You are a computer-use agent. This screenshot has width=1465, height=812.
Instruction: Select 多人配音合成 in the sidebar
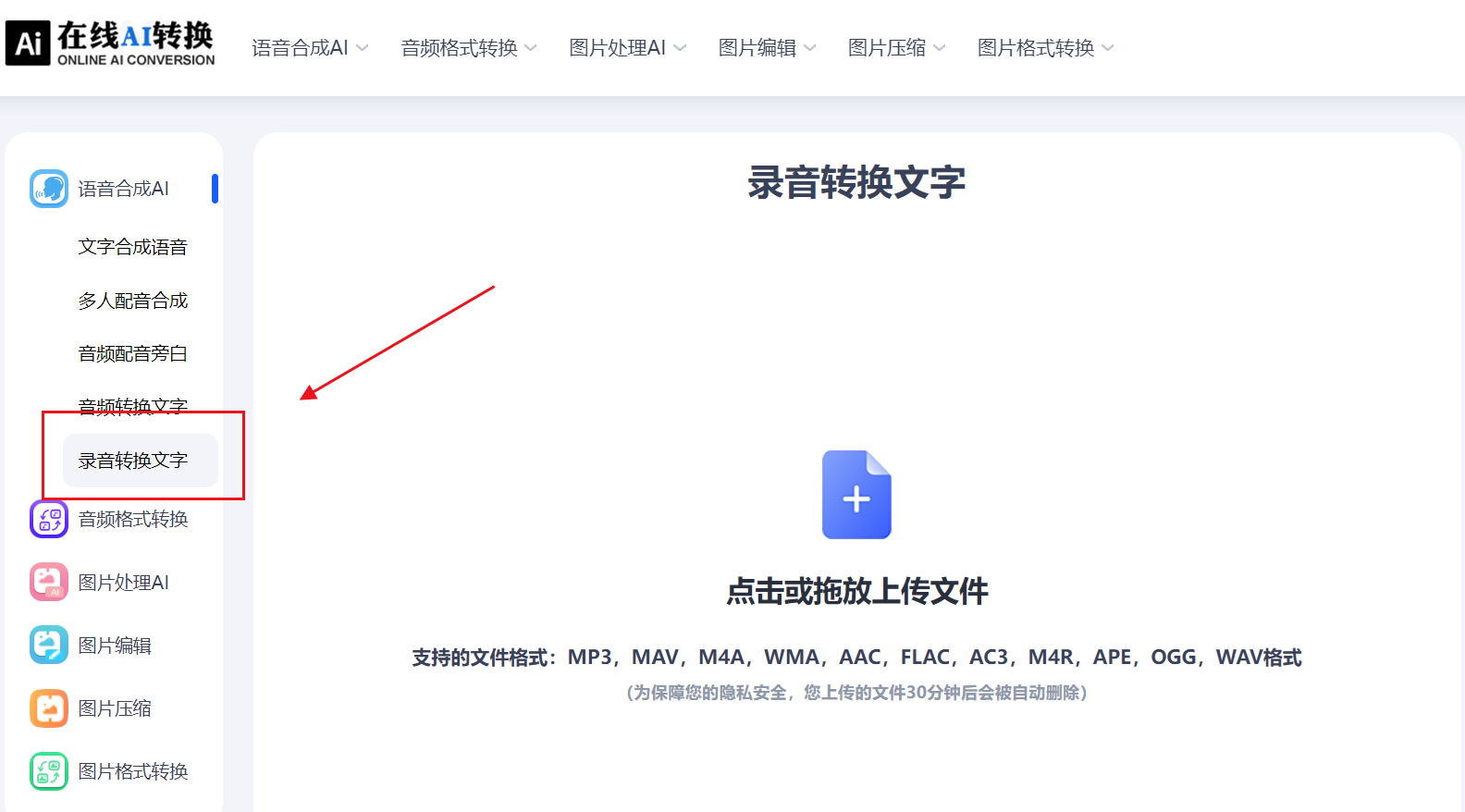tap(133, 301)
